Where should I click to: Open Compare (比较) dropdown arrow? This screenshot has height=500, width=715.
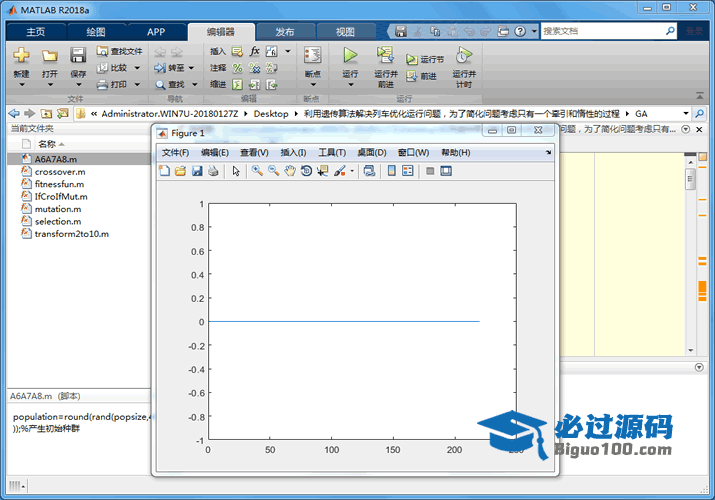(137, 68)
